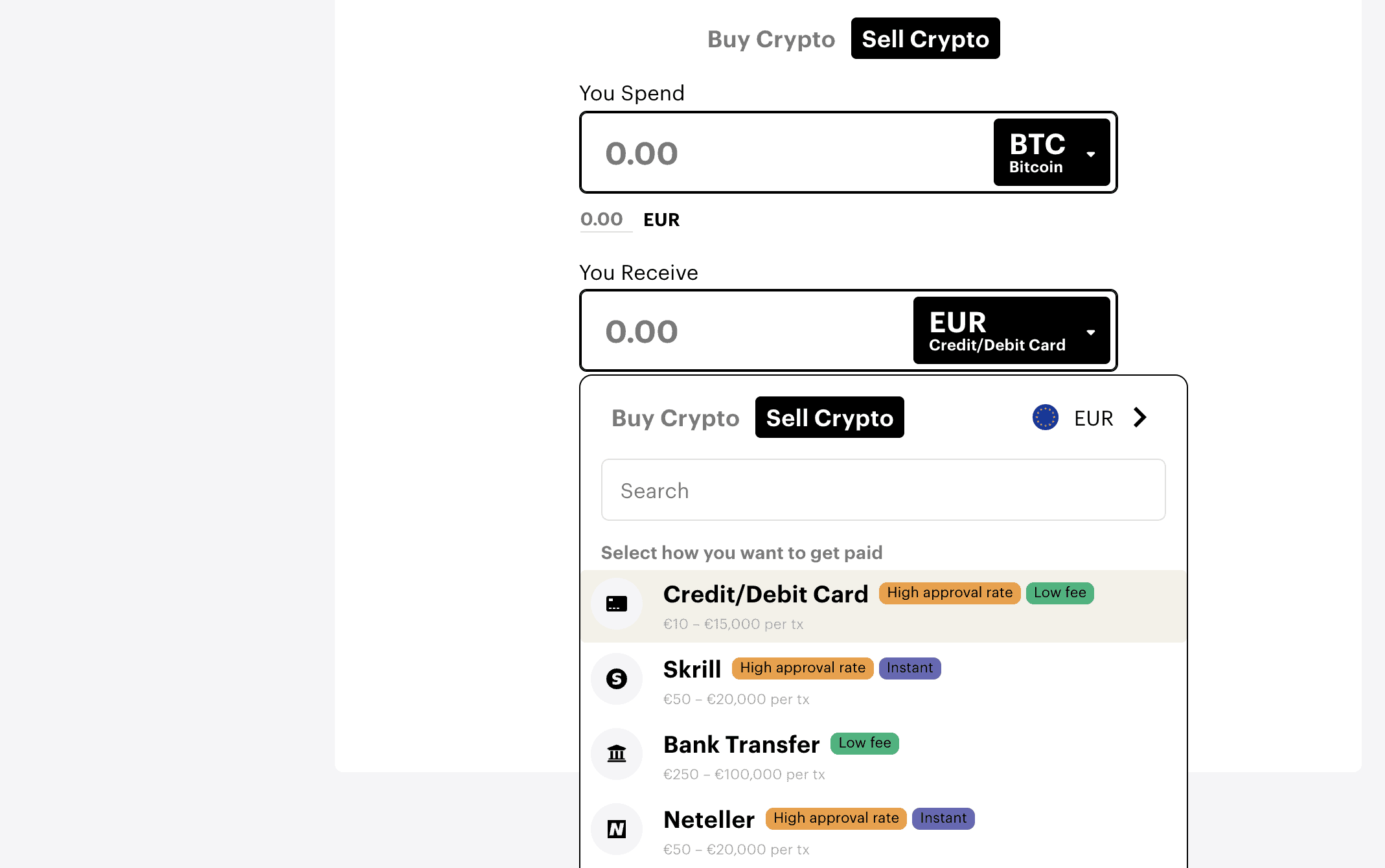This screenshot has width=1385, height=868.
Task: Switch to Buy Crypto in the dropdown panel
Action: click(x=675, y=418)
